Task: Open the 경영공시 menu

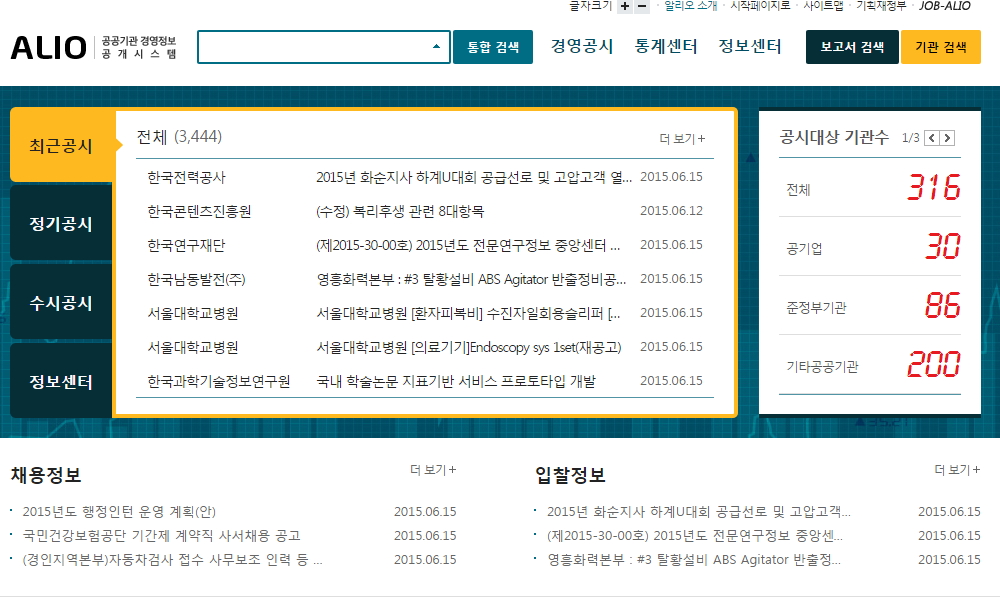Action: (582, 46)
